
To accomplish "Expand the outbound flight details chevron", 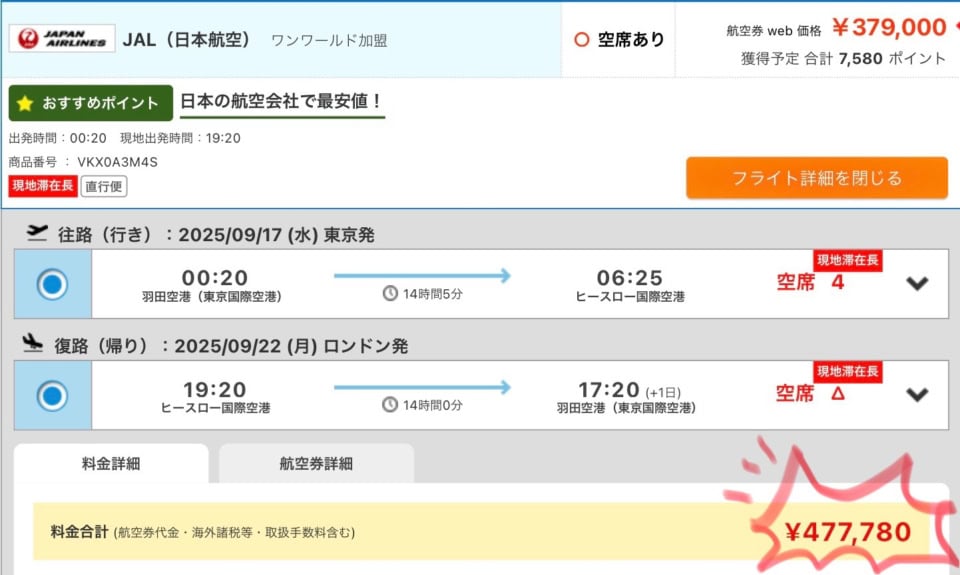I will [917, 283].
